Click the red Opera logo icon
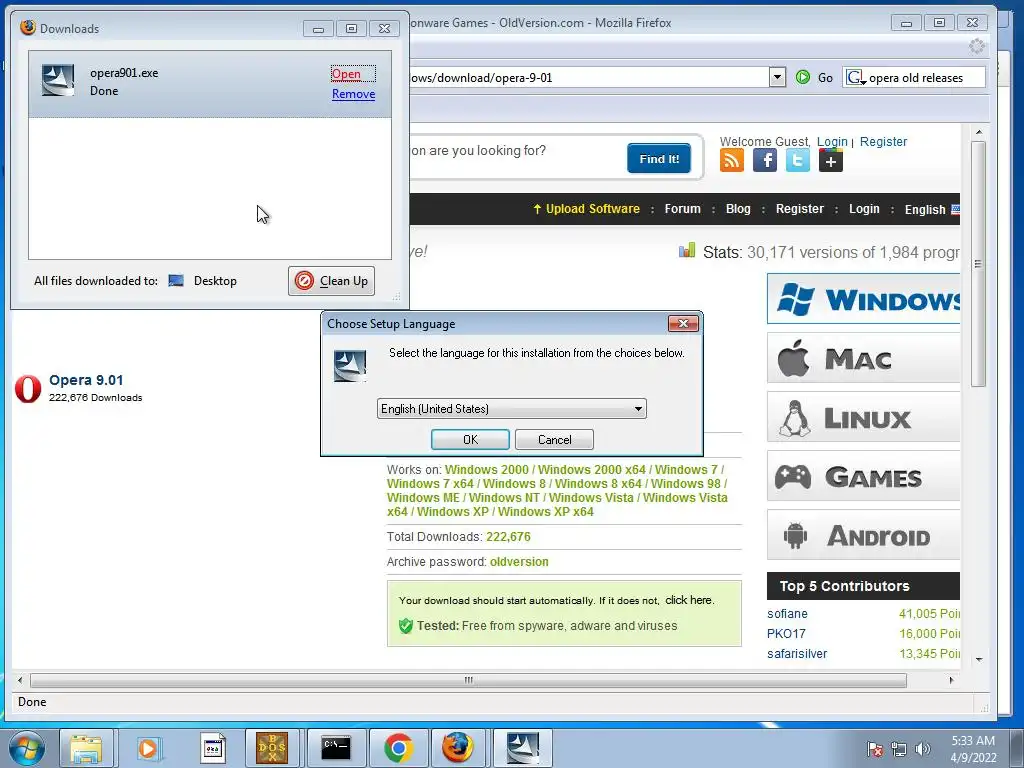The width and height of the screenshot is (1024, 768). [x=28, y=389]
